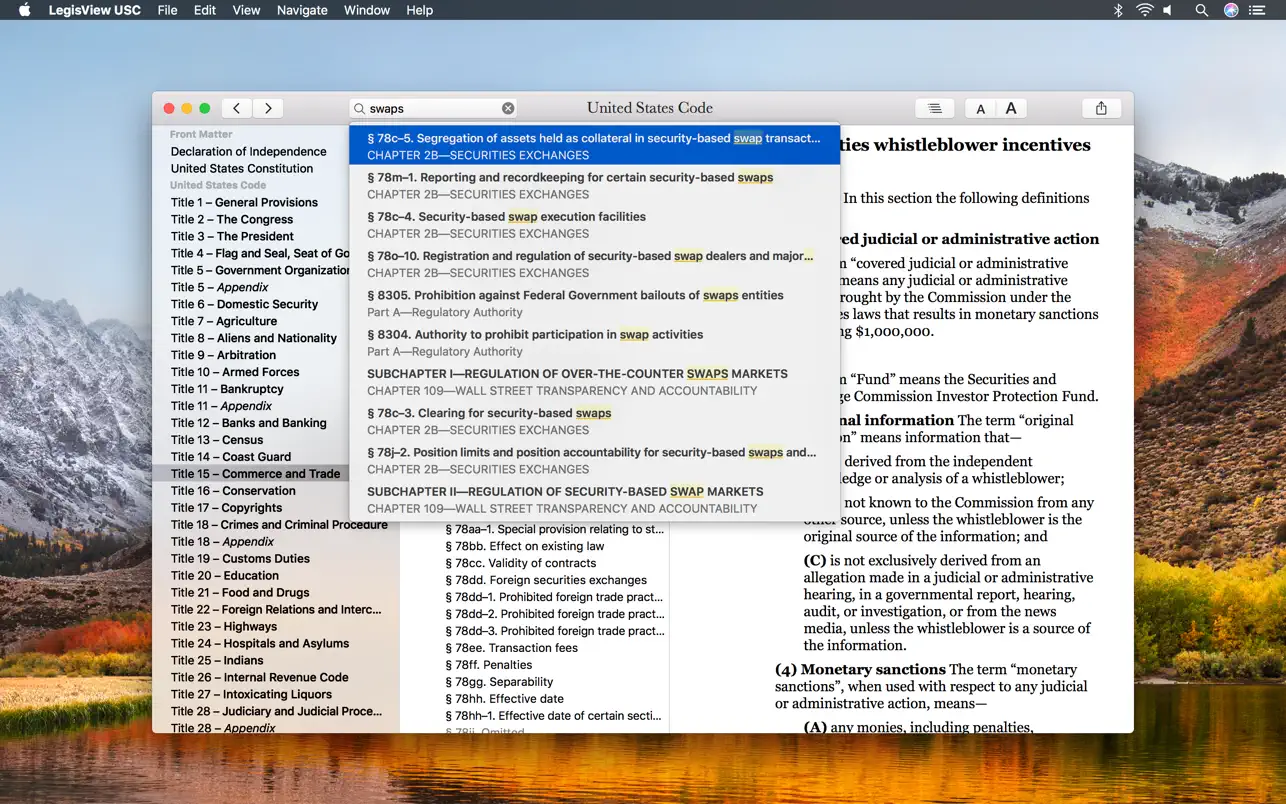
Task: Click the Wi-Fi status icon
Action: click(1143, 10)
